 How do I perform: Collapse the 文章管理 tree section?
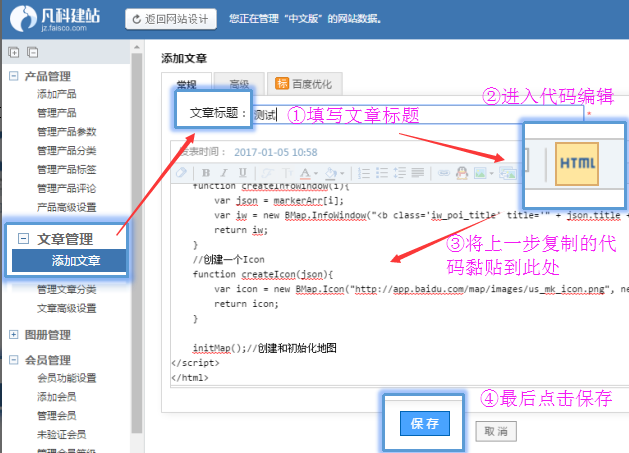pos(23,239)
